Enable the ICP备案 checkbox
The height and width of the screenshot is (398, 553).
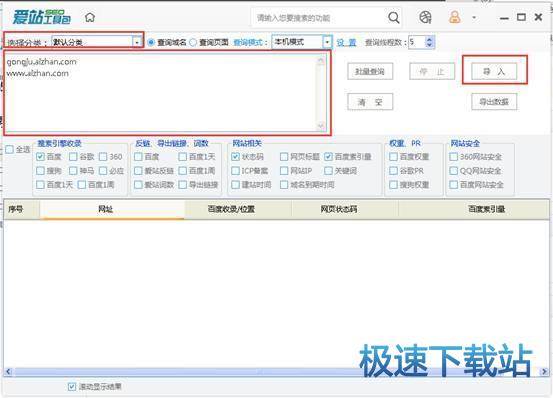[236, 171]
